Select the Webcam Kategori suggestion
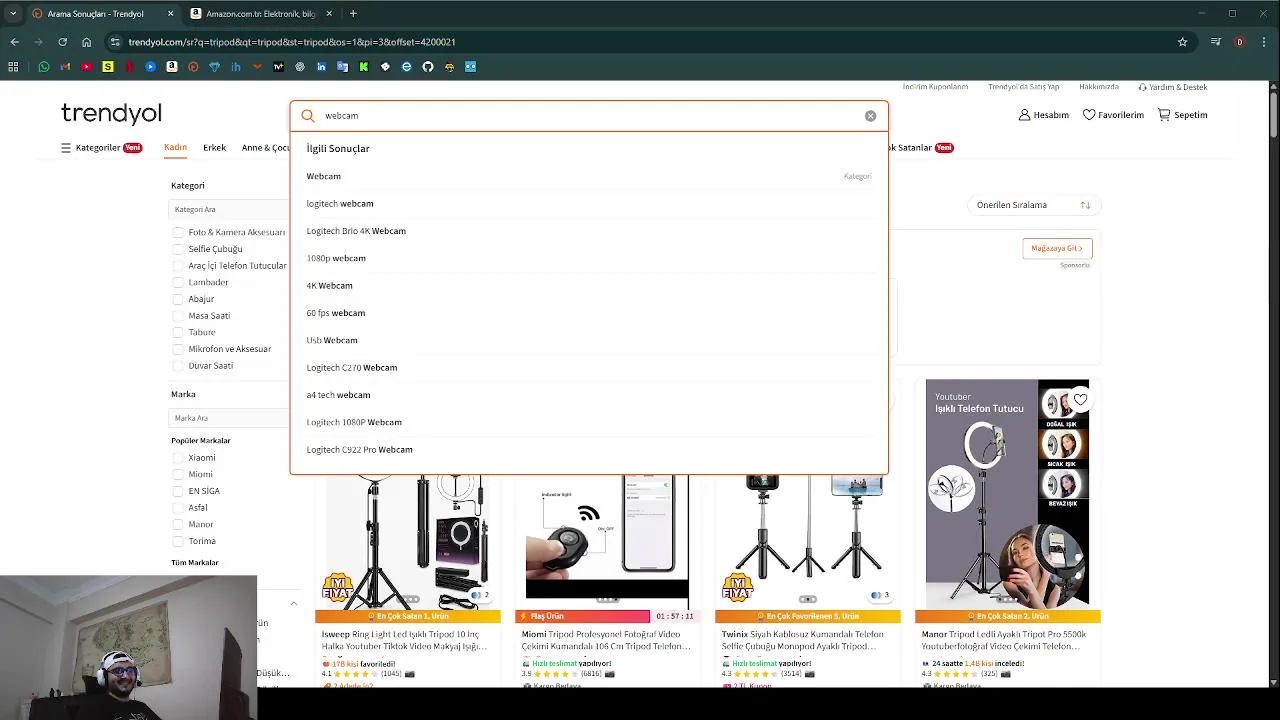The image size is (1280, 720). pyautogui.click(x=589, y=176)
